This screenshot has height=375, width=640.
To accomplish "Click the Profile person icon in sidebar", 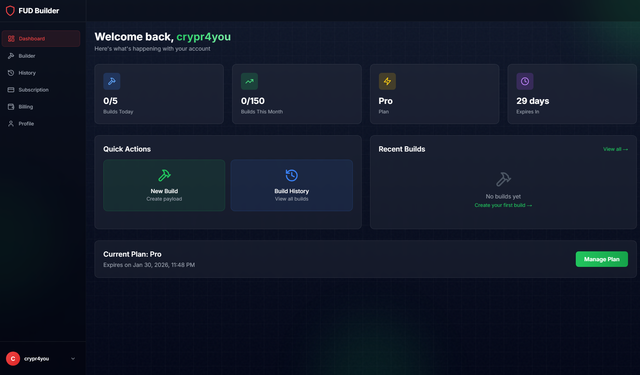I will pos(11,124).
